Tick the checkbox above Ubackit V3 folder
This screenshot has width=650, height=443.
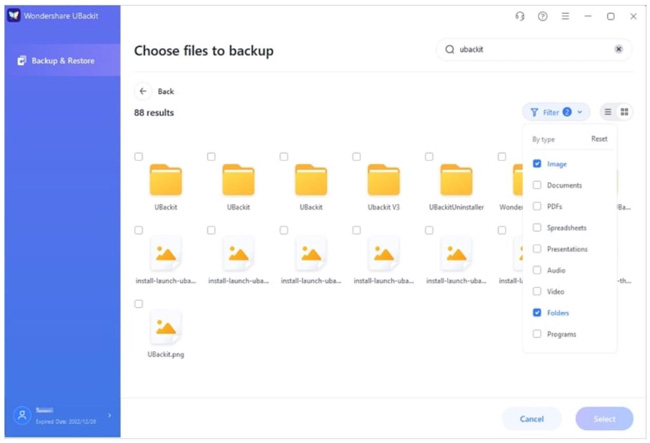pyautogui.click(x=357, y=157)
